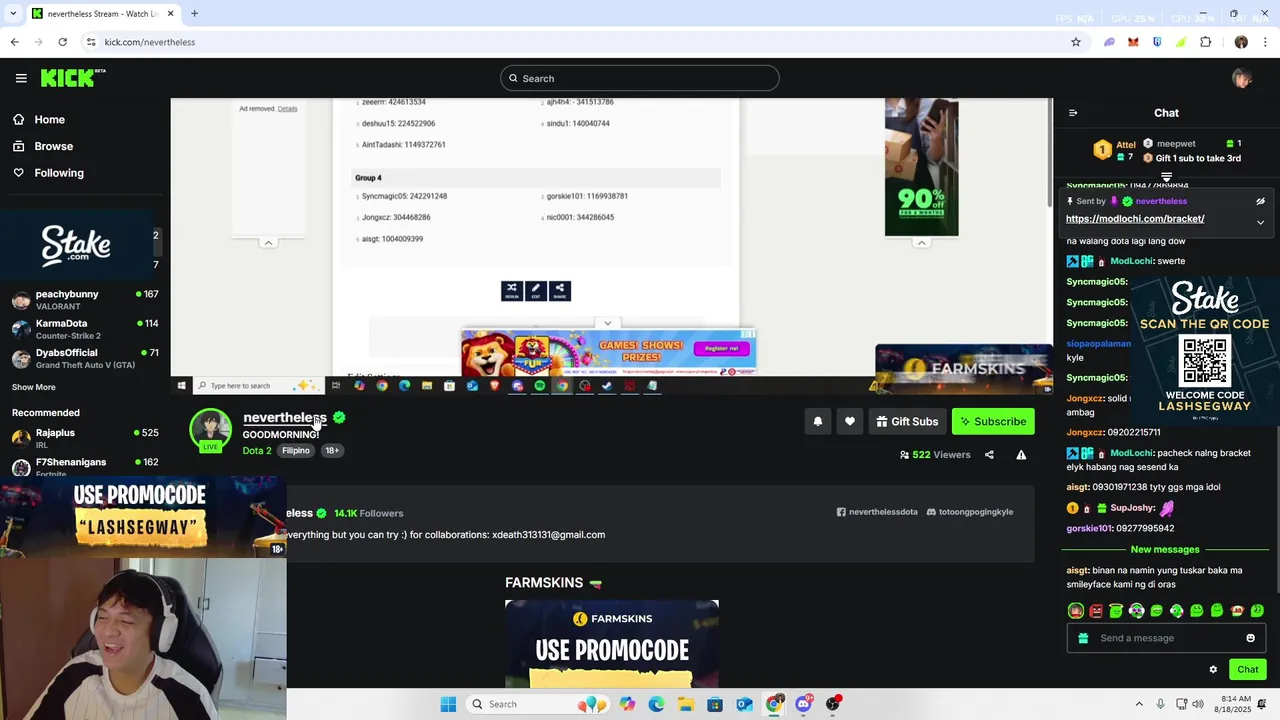Open the Kick hamburger menu
Screen dimensions: 1280x720
click(21, 78)
